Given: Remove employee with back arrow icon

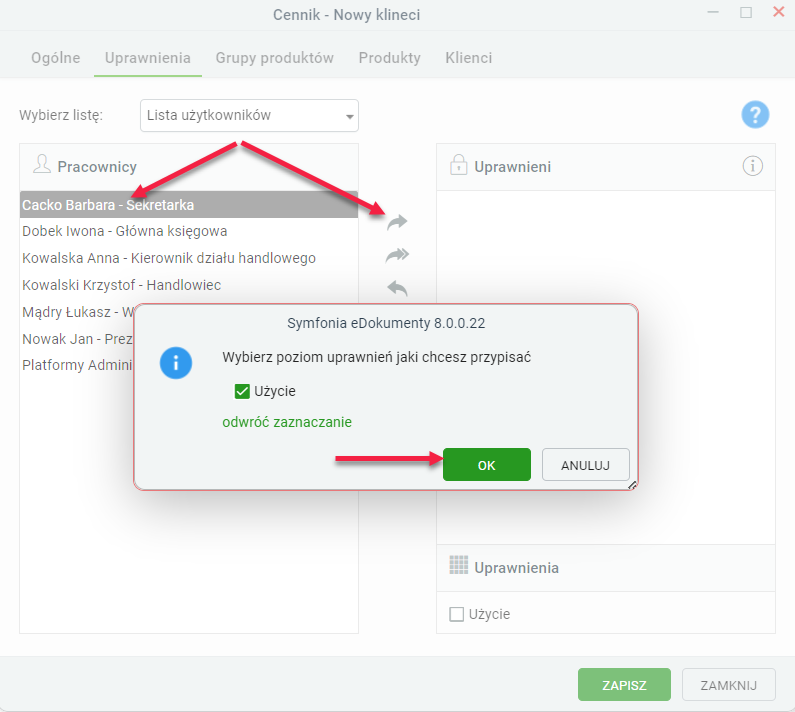Looking at the screenshot, I should [397, 288].
